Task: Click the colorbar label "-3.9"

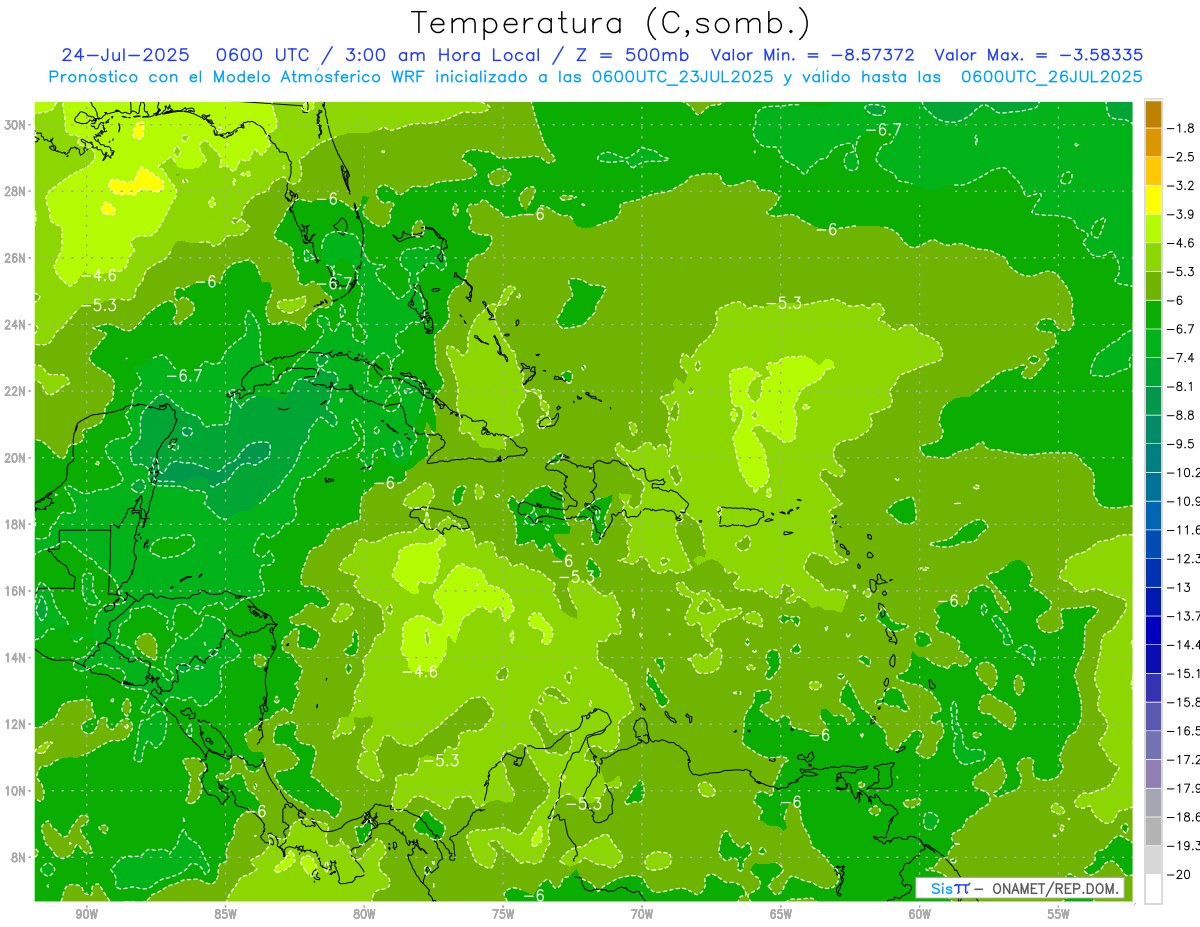Action: pyautogui.click(x=1183, y=214)
